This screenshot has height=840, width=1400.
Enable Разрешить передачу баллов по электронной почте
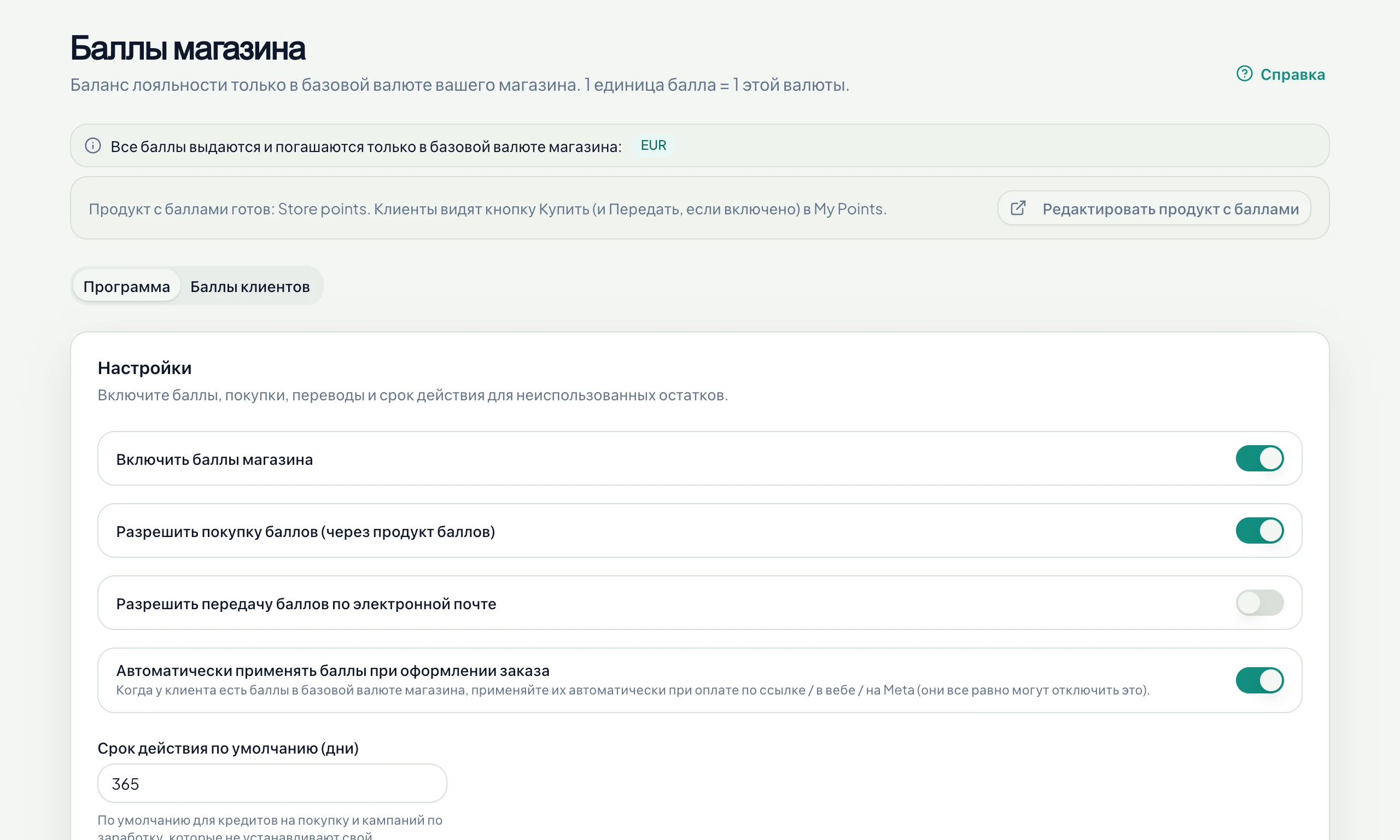point(1259,603)
